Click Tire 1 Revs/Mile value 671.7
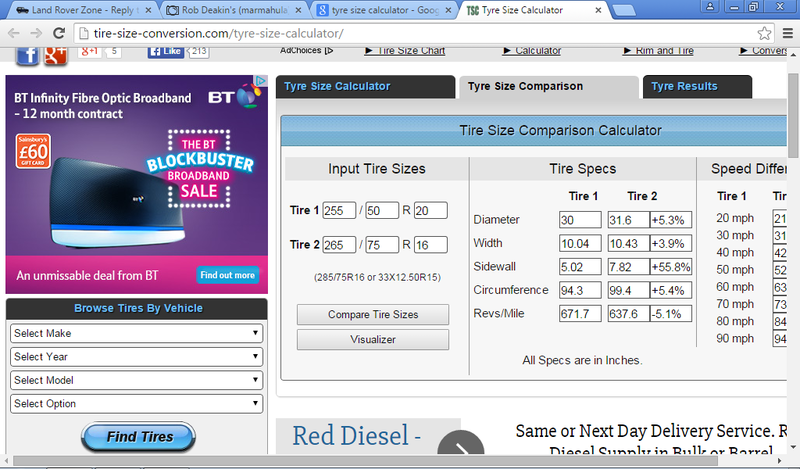The image size is (800, 469). pyautogui.click(x=580, y=313)
